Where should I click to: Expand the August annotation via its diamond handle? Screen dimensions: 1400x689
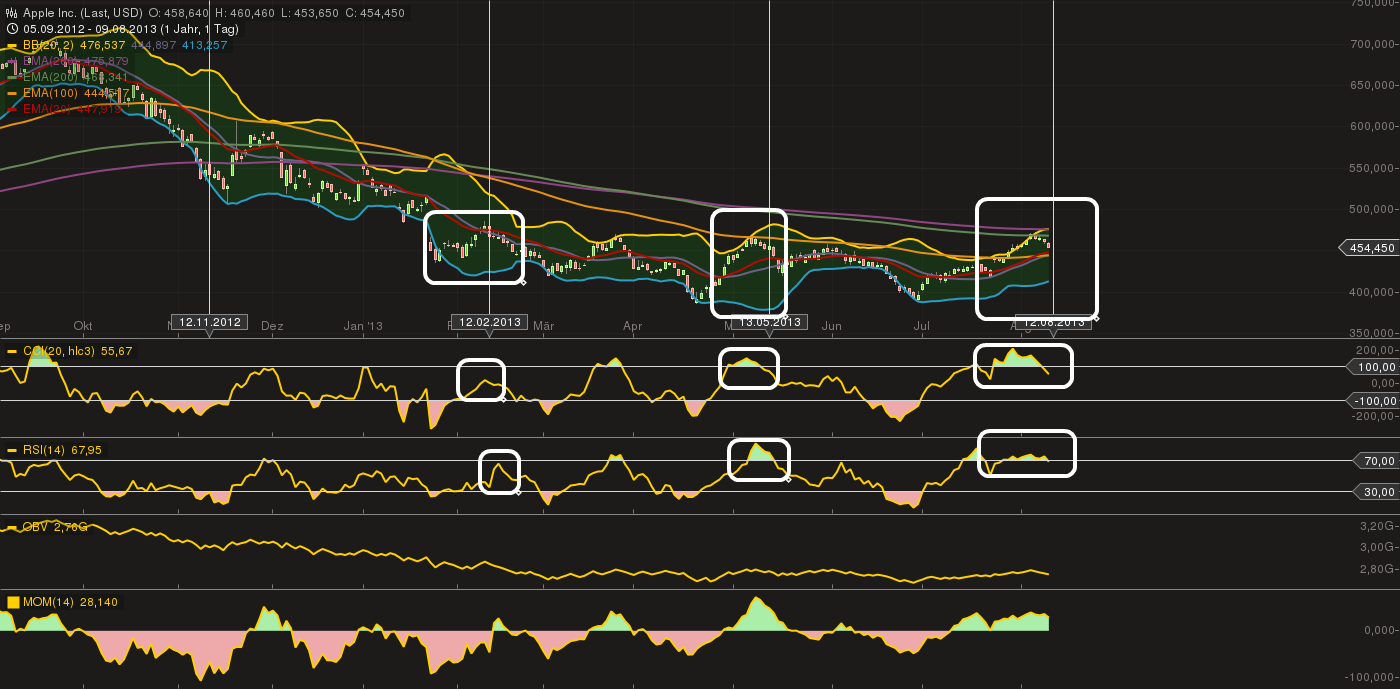coord(1097,319)
